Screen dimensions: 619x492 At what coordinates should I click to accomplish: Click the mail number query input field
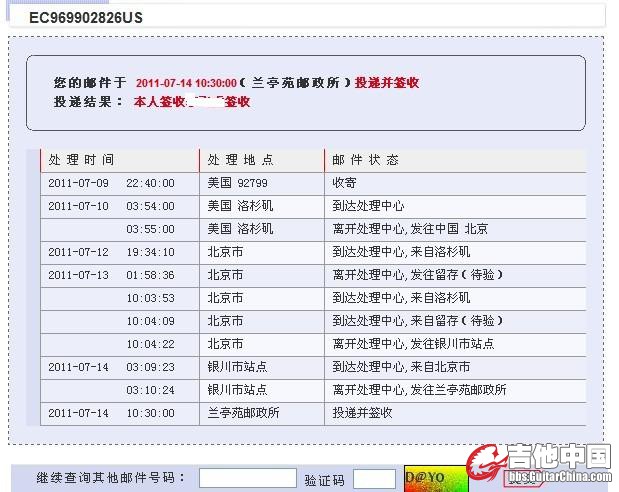coord(247,478)
